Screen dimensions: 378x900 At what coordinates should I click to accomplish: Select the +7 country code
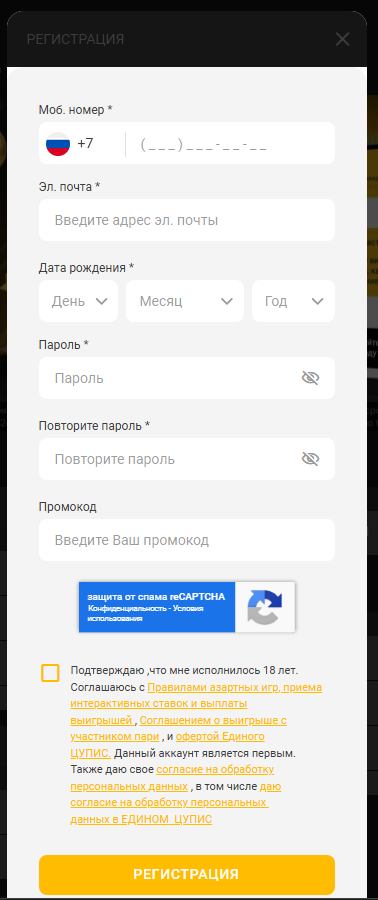click(85, 143)
